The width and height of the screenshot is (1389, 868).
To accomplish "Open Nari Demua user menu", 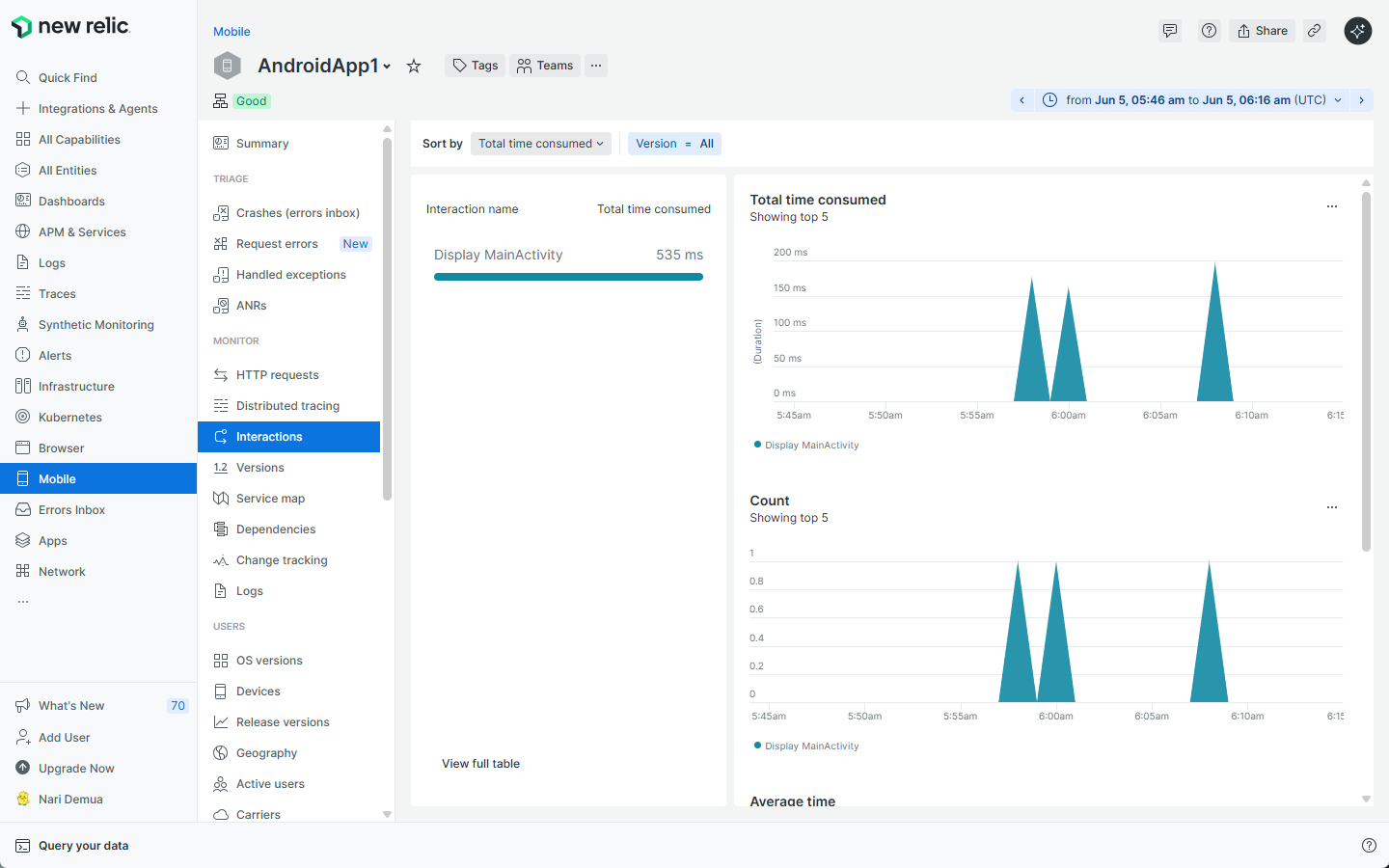I will (70, 800).
